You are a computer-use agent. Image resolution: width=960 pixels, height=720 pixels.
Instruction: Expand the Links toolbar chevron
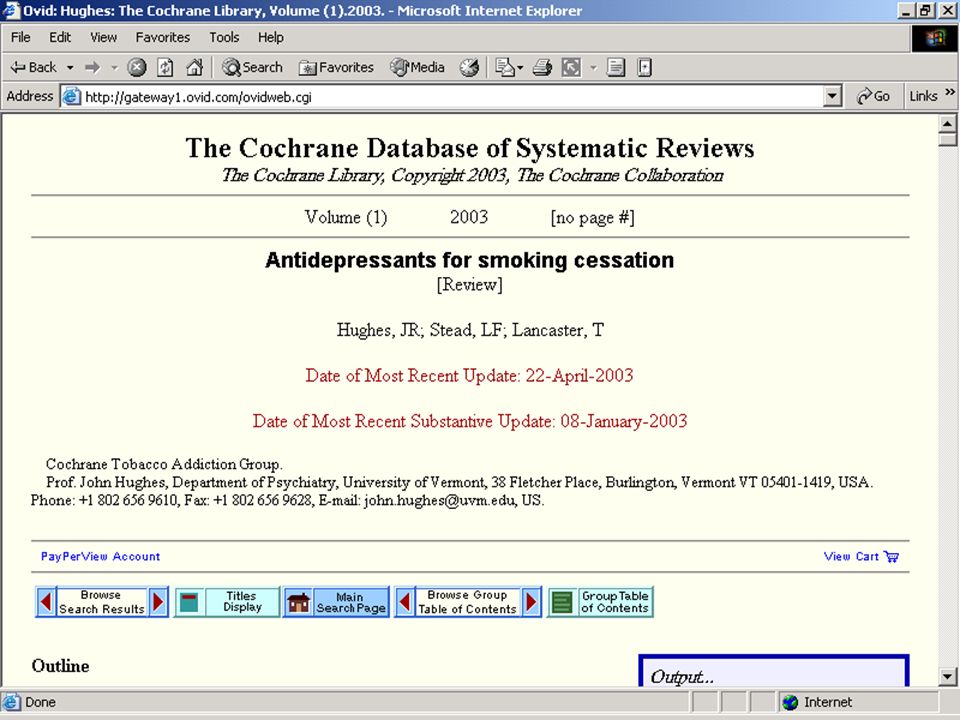pos(950,92)
